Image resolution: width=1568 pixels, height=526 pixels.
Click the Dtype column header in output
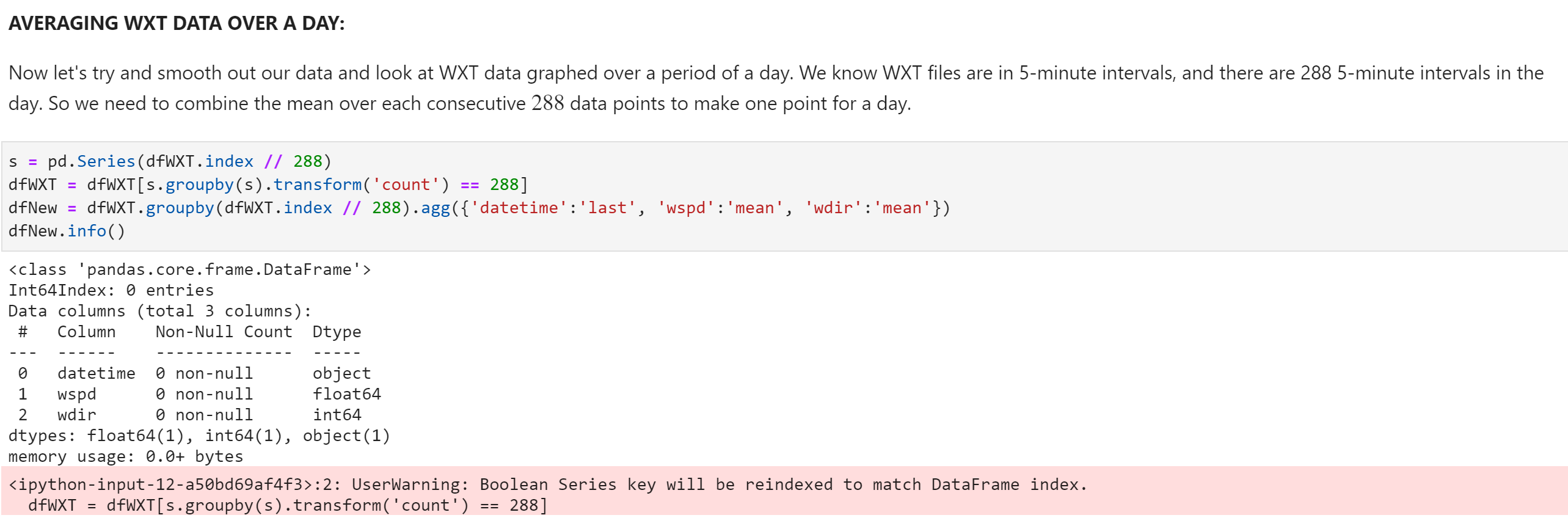[337, 332]
